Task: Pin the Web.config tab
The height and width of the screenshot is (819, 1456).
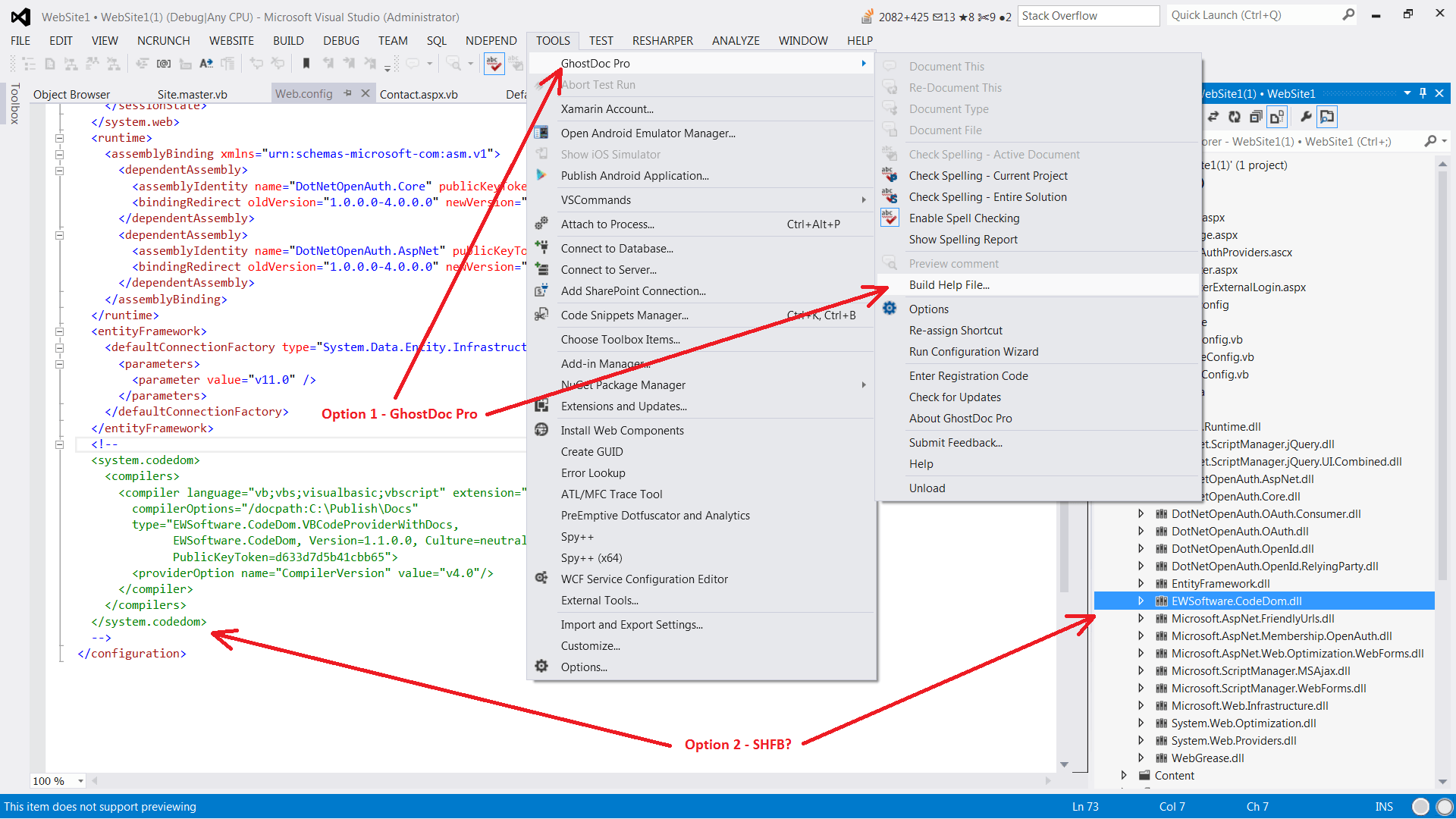Action: pyautogui.click(x=348, y=93)
